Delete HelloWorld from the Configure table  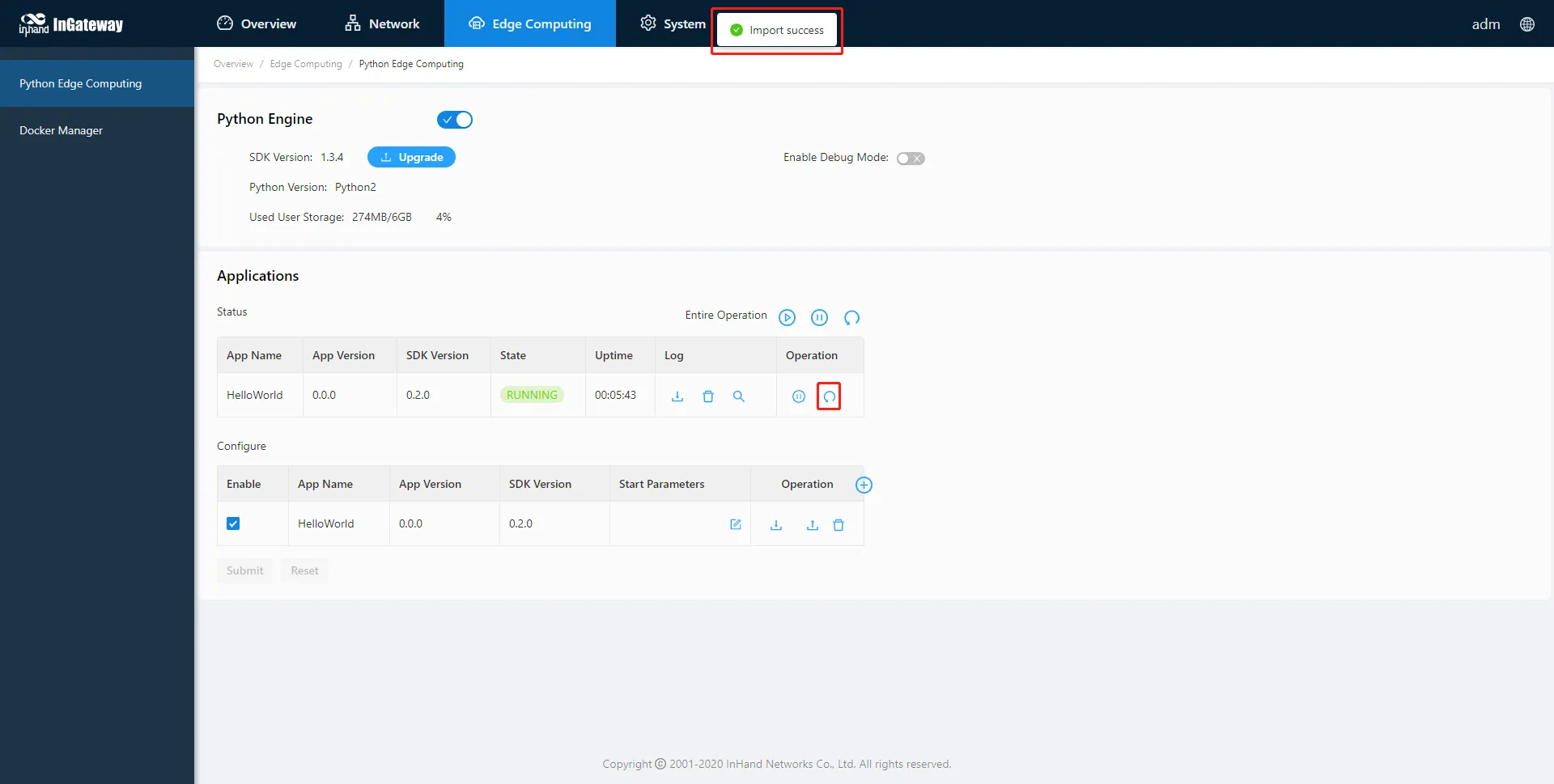click(x=839, y=525)
